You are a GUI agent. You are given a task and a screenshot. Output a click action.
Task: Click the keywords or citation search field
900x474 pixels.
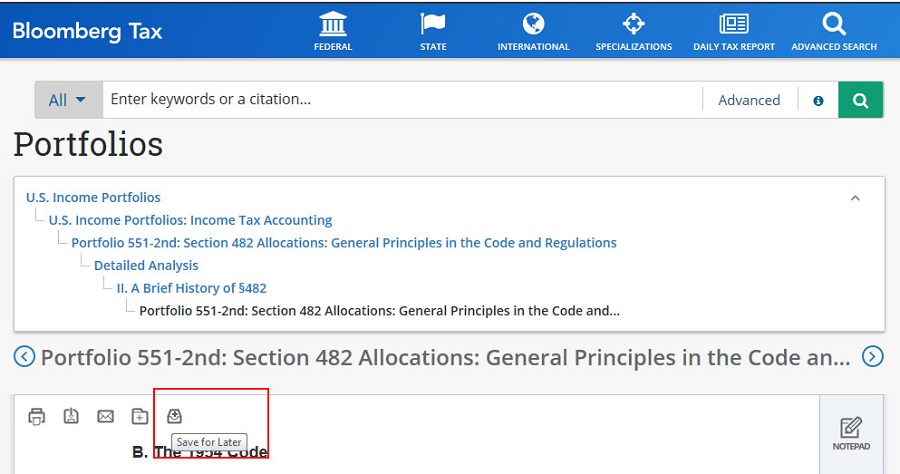point(400,100)
